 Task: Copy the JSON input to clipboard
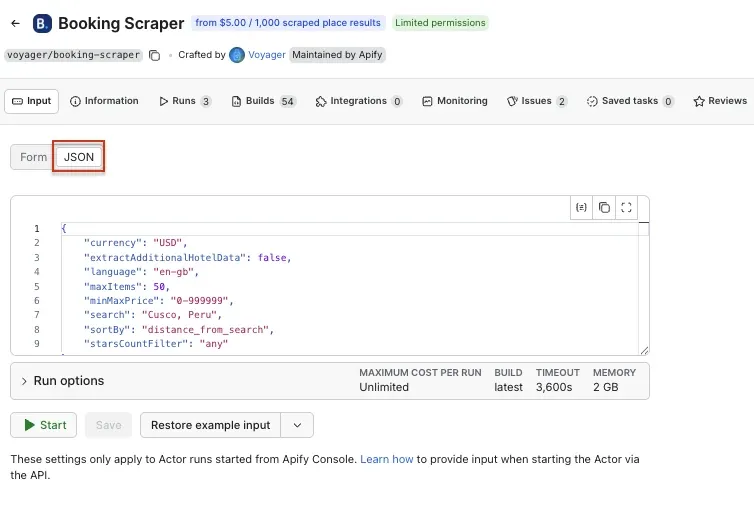coord(604,207)
